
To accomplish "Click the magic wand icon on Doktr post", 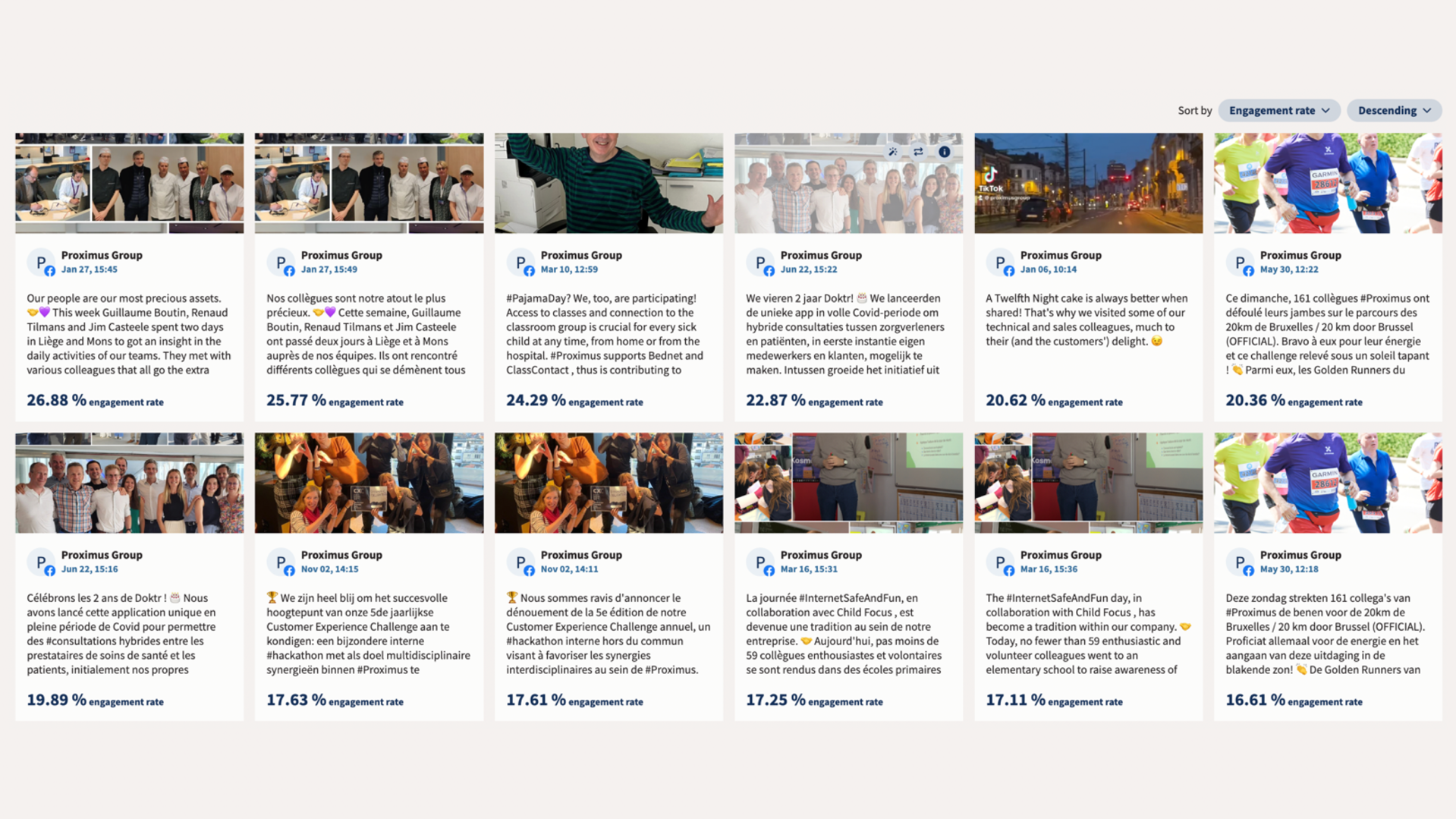I will click(893, 152).
